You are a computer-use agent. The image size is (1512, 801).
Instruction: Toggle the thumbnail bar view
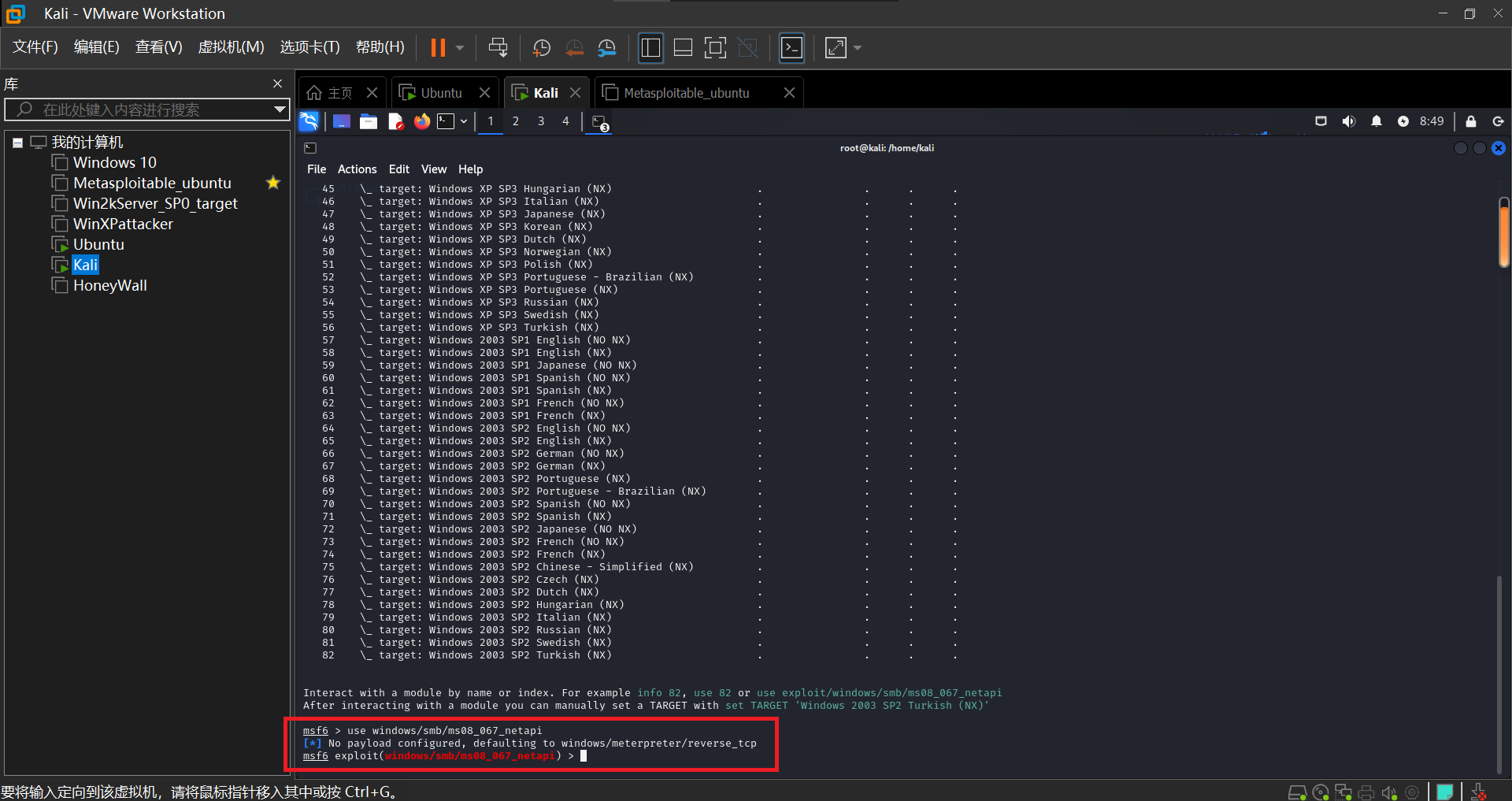(x=684, y=48)
